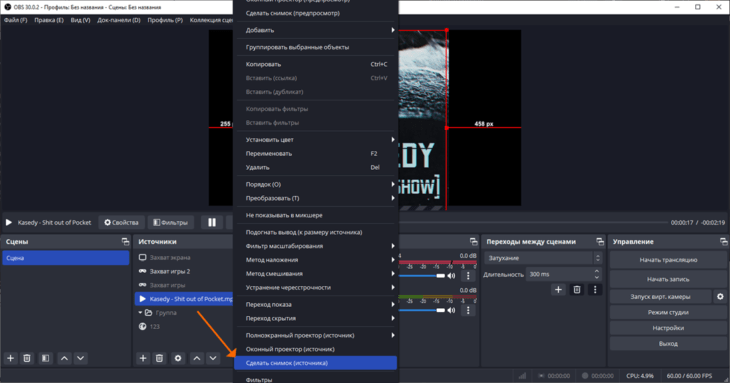Open Свойства of selected source
730x383 pixels.
[x=122, y=222]
